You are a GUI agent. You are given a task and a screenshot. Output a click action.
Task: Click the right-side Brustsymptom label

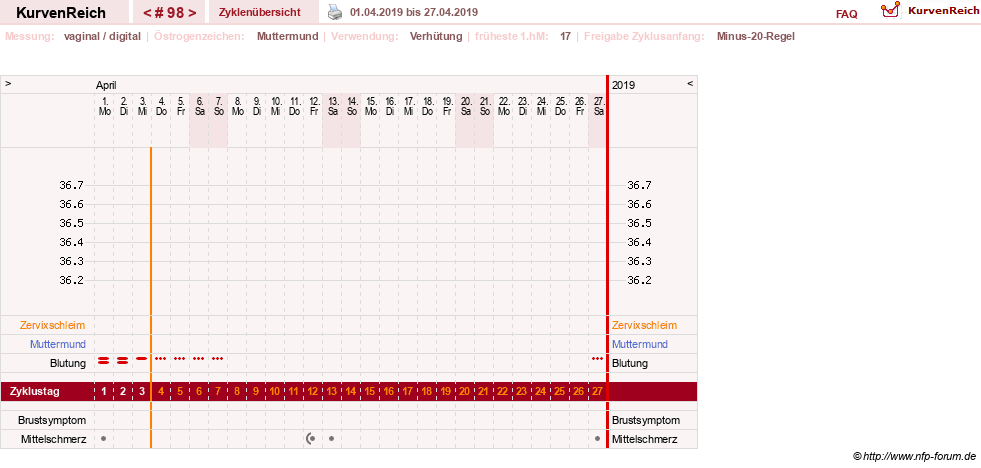(646, 420)
